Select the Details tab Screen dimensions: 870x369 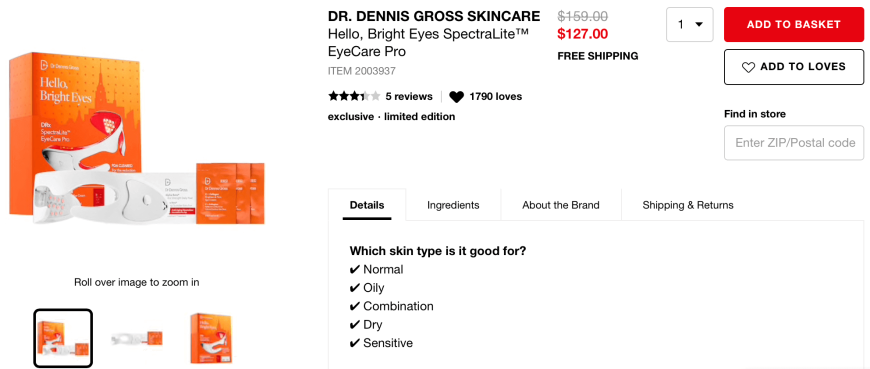tap(367, 205)
